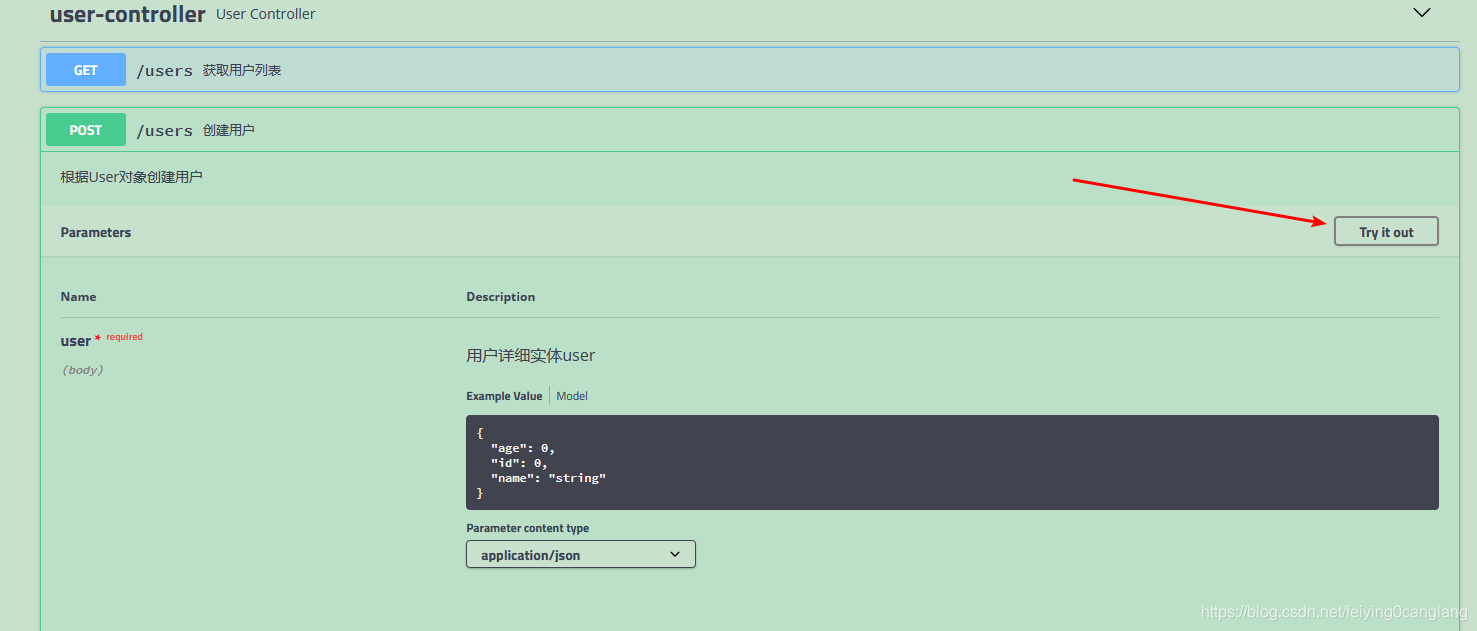Click the 用户详细实体user description text
This screenshot has height=631, width=1477.
click(x=531, y=355)
